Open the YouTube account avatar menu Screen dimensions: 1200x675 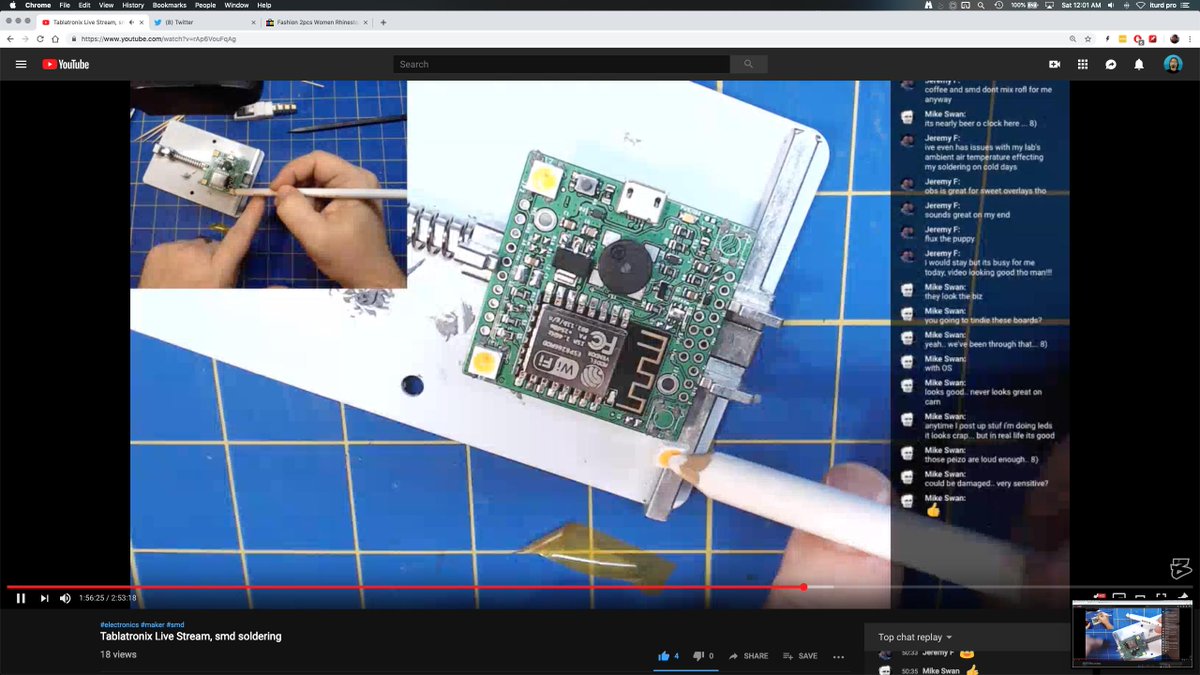1172,64
